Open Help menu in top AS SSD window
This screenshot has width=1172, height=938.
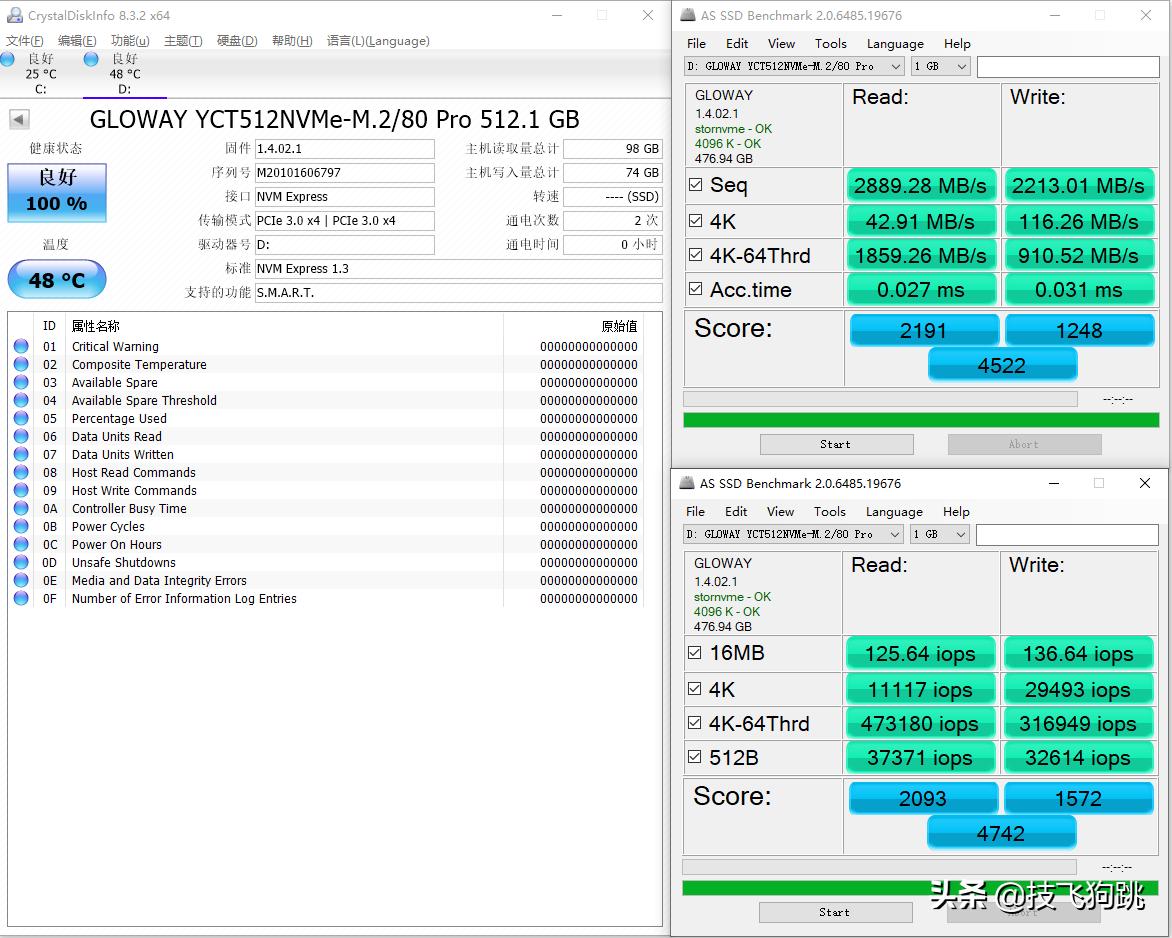957,43
